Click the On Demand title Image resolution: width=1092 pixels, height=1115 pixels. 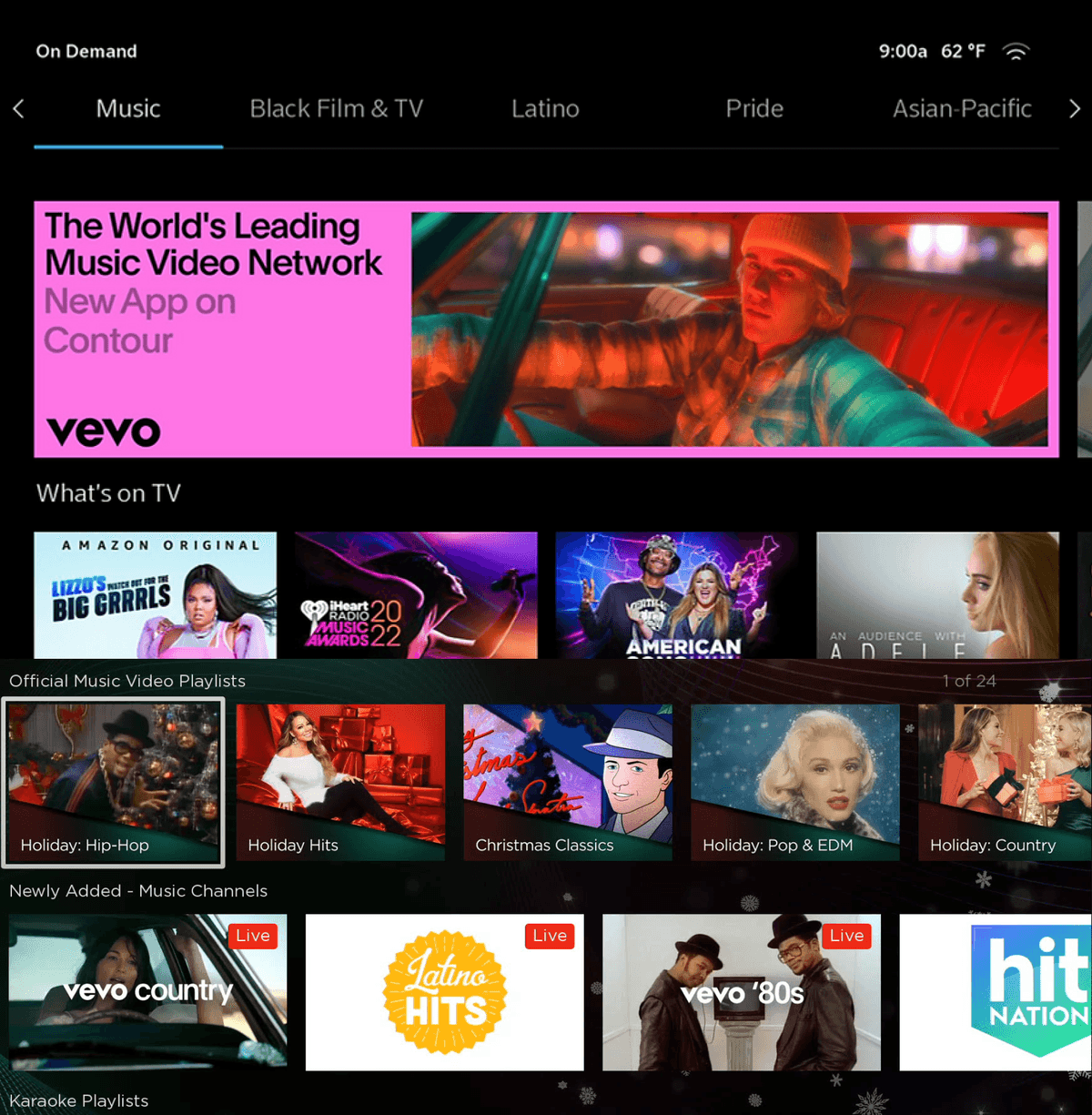[x=86, y=52]
